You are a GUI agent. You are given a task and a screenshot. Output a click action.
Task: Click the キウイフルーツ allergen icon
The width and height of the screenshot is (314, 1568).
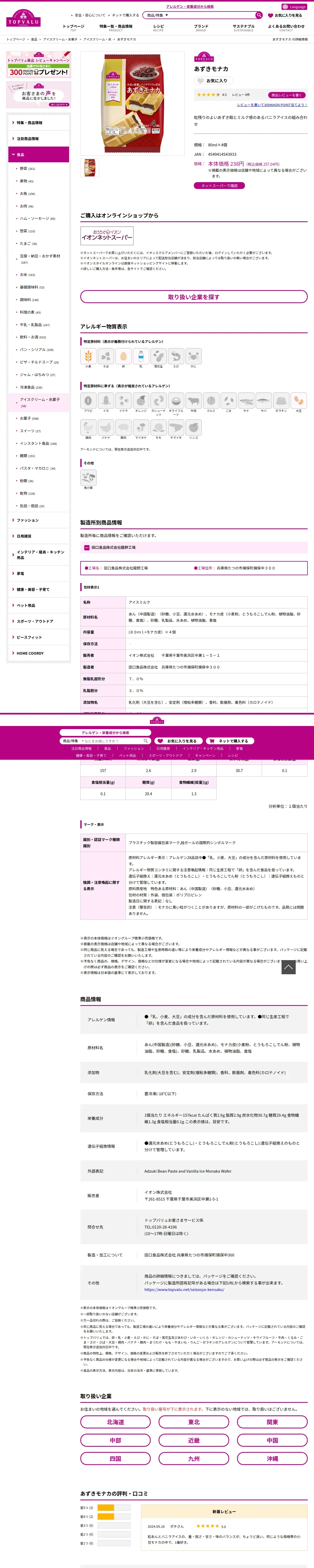176,401
